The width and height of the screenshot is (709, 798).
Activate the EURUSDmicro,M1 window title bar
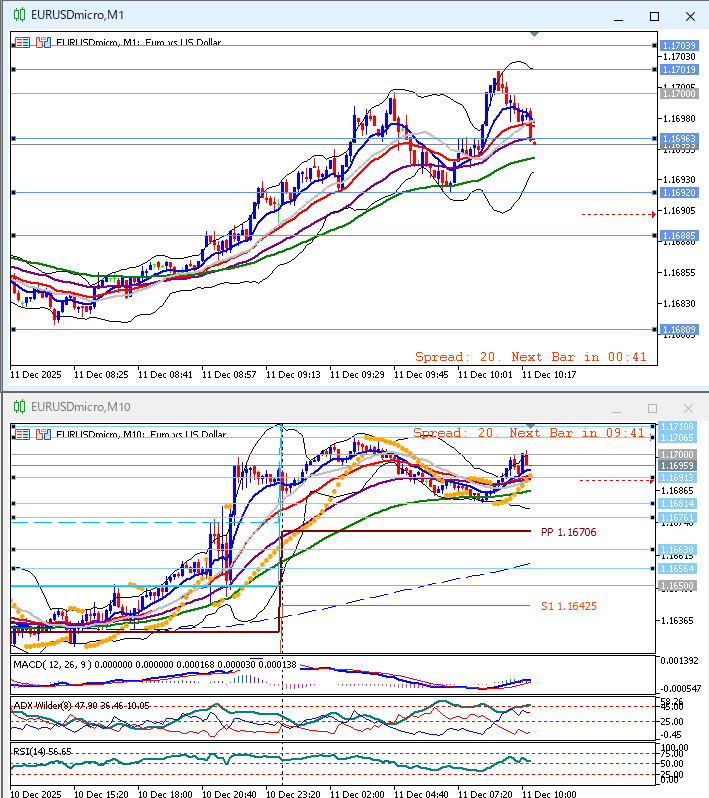pyautogui.click(x=300, y=16)
